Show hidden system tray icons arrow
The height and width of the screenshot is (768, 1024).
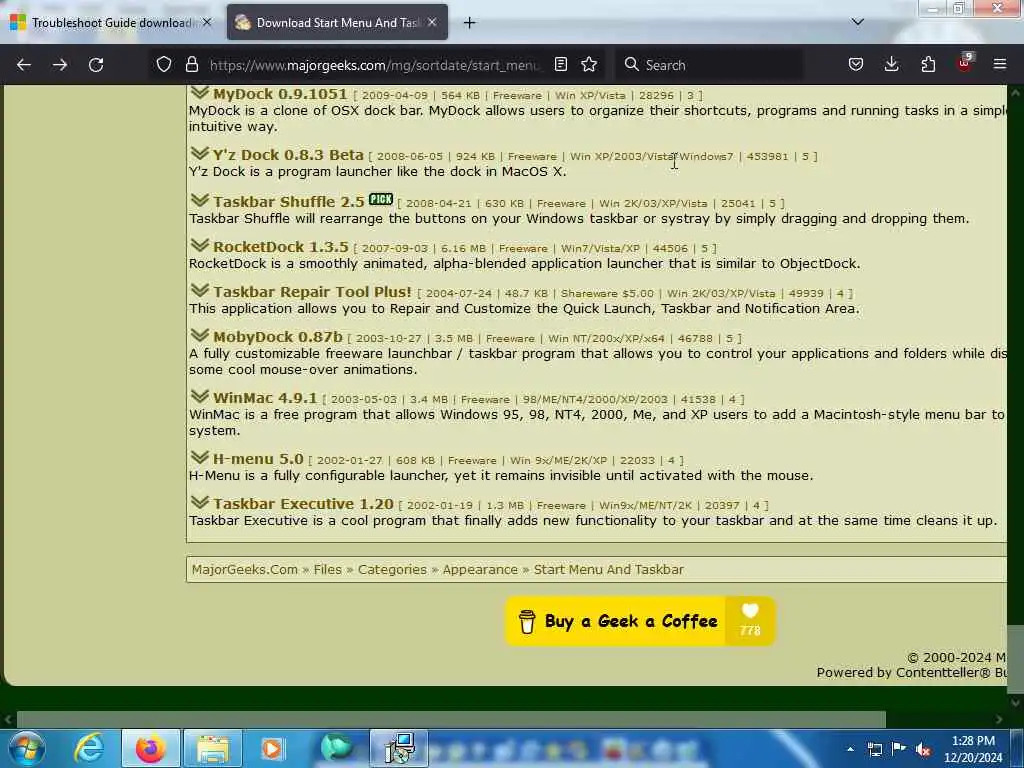850,749
